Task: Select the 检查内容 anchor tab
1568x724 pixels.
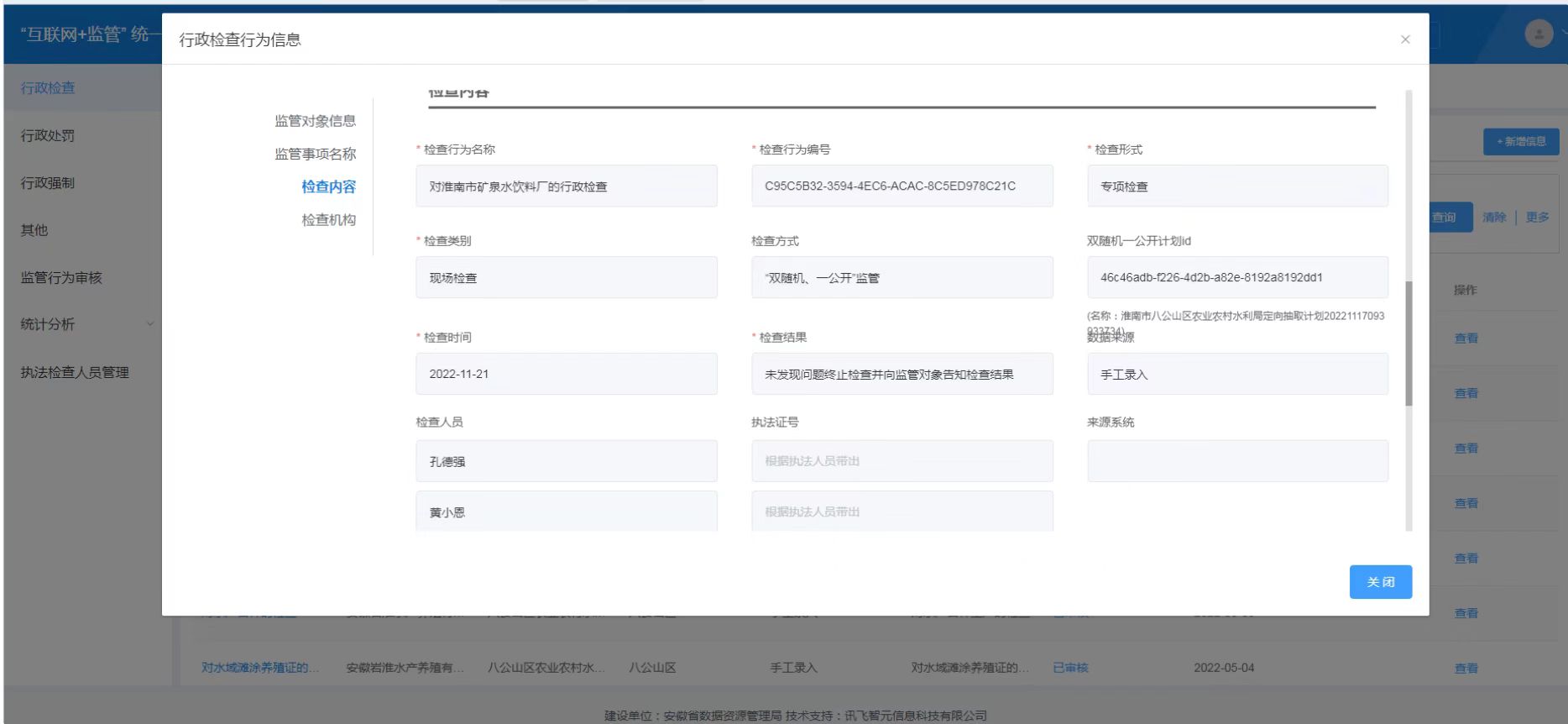Action: click(328, 186)
